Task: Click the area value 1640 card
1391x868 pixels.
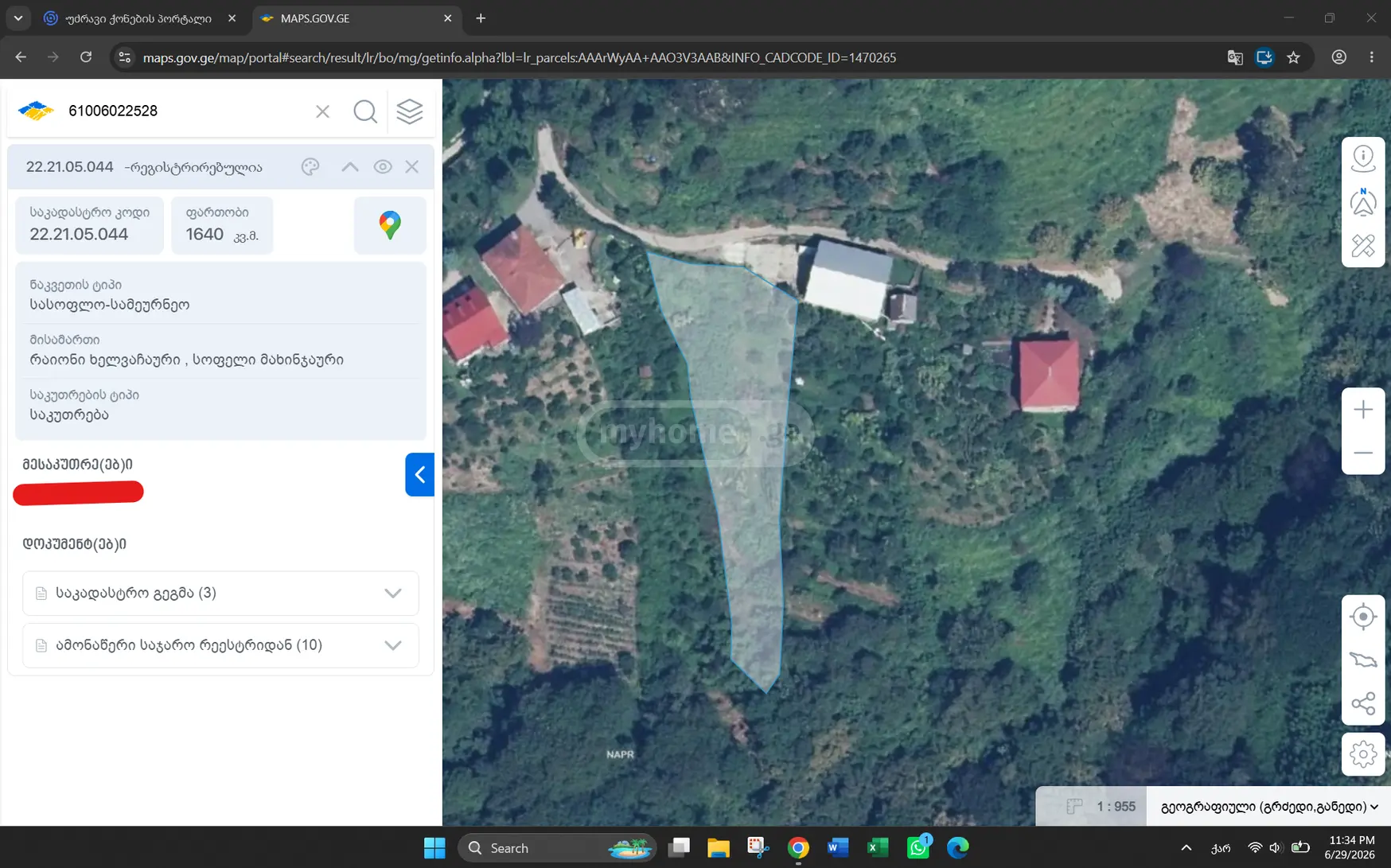Action: click(222, 225)
